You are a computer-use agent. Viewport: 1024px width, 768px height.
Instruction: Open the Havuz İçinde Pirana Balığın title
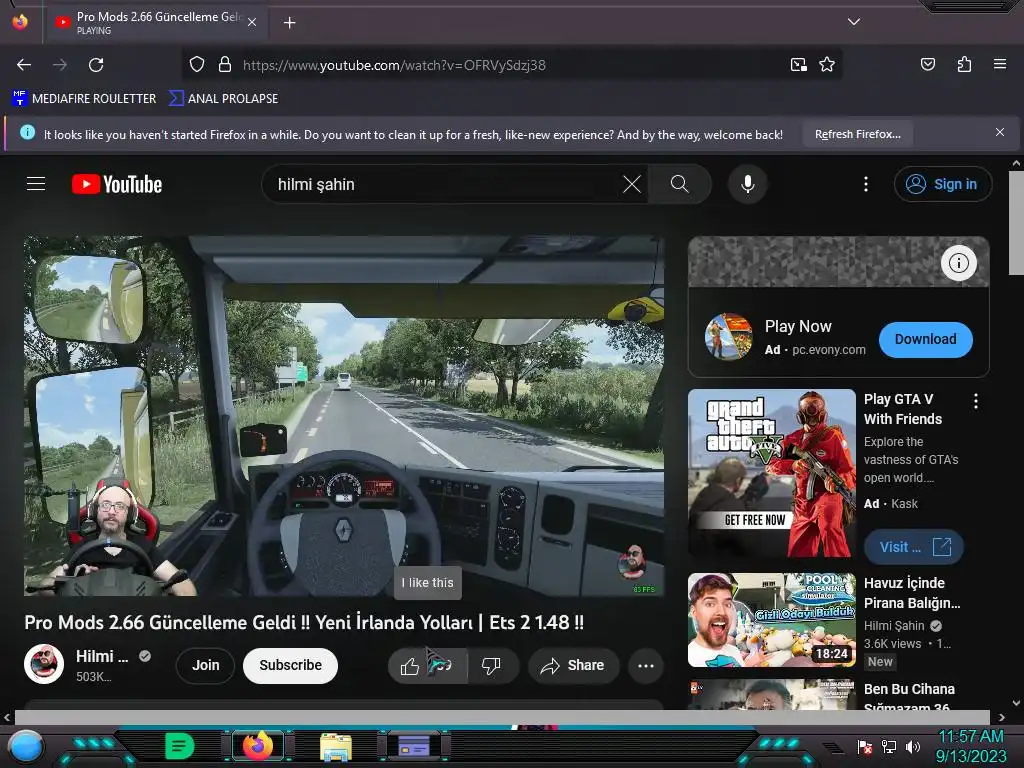tap(912, 593)
